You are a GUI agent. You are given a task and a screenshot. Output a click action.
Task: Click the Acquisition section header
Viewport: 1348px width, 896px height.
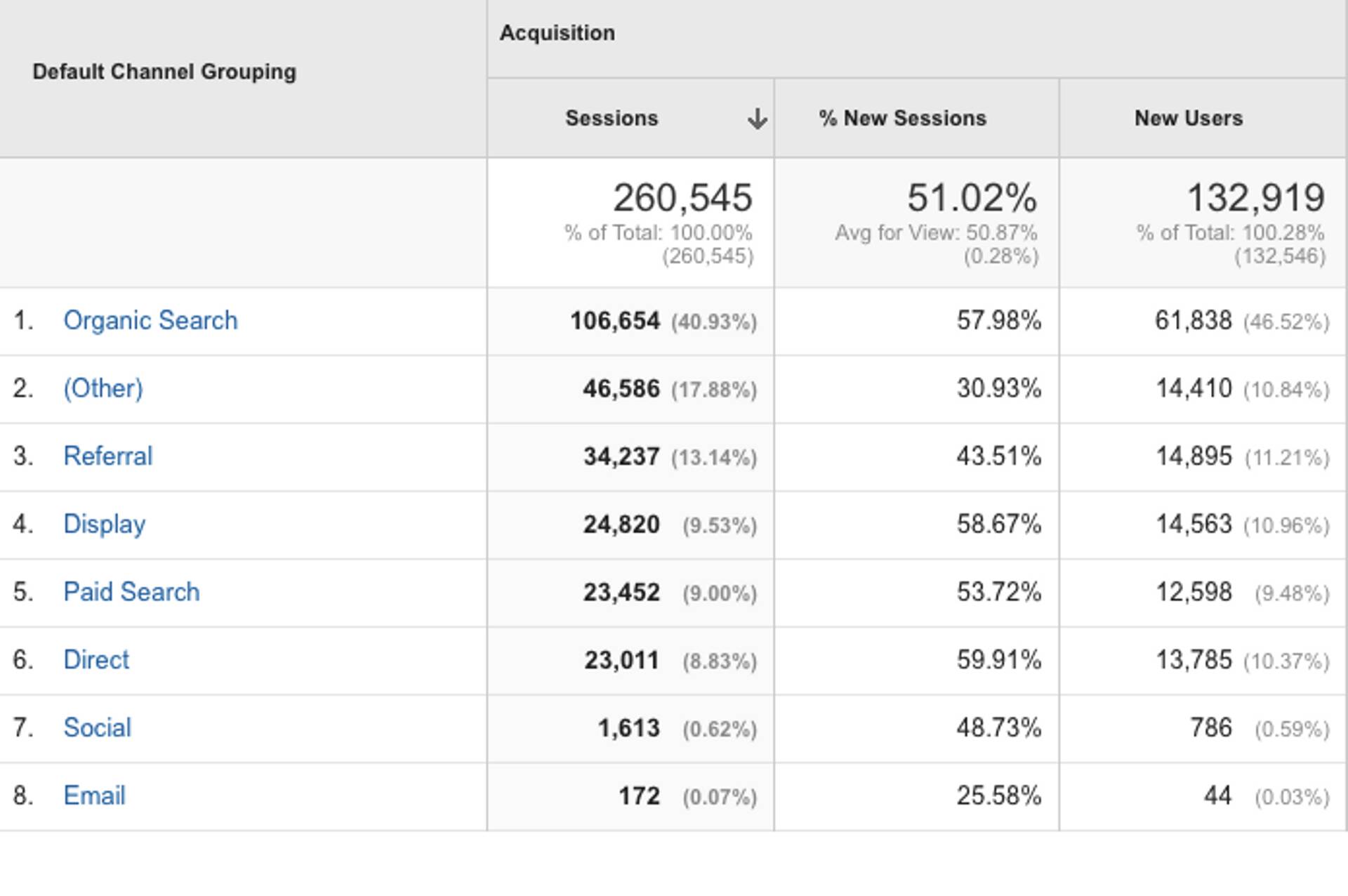point(557,32)
